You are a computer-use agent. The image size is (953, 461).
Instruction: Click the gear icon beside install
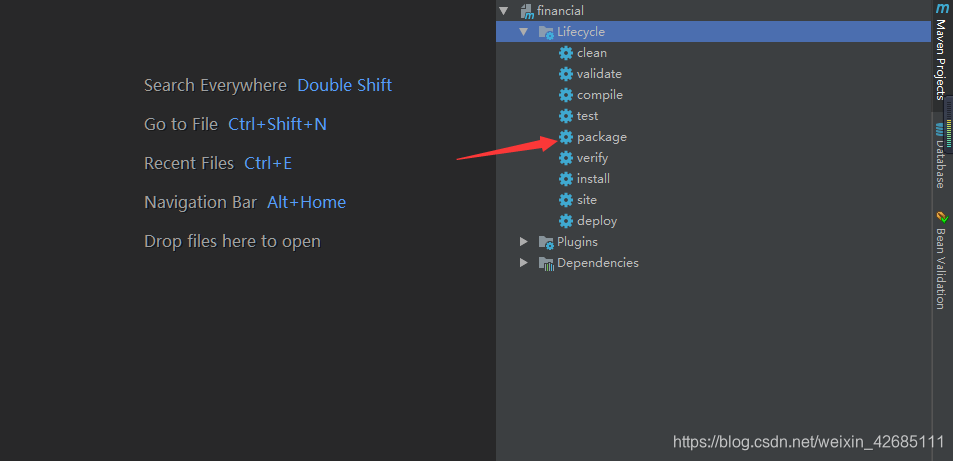coord(566,179)
